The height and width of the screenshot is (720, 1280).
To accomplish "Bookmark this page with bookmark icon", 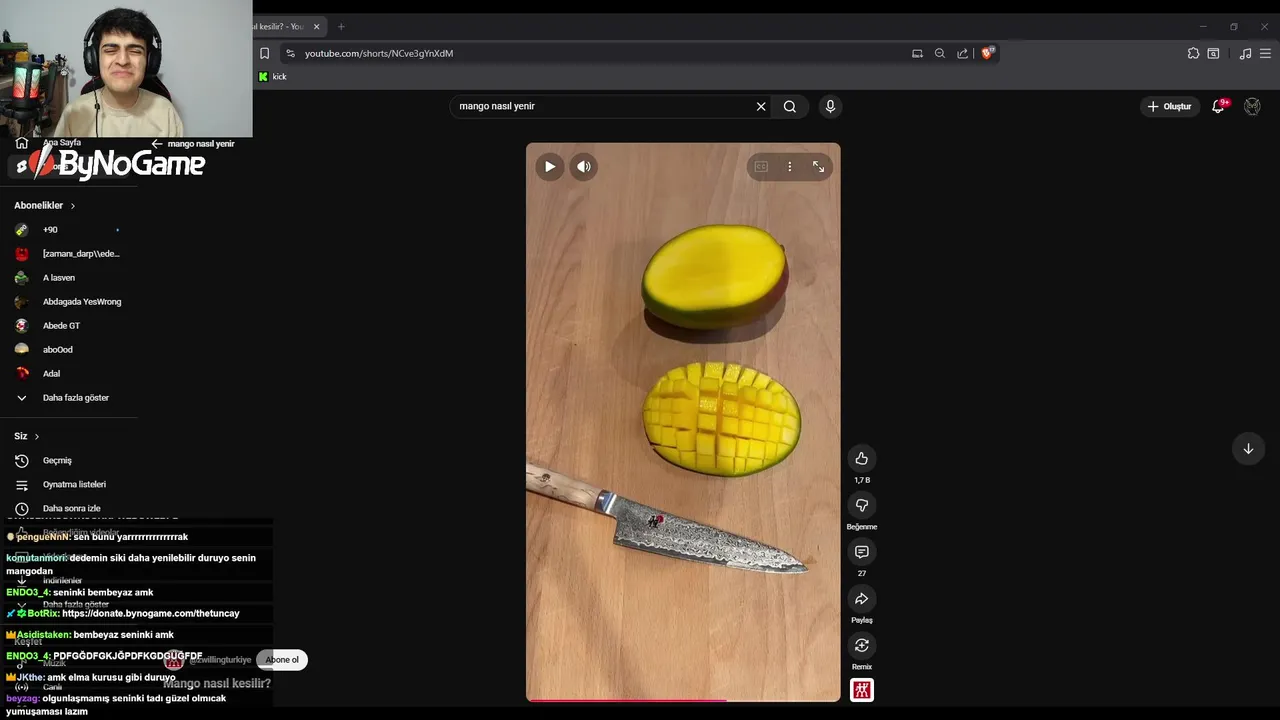I will tap(264, 53).
